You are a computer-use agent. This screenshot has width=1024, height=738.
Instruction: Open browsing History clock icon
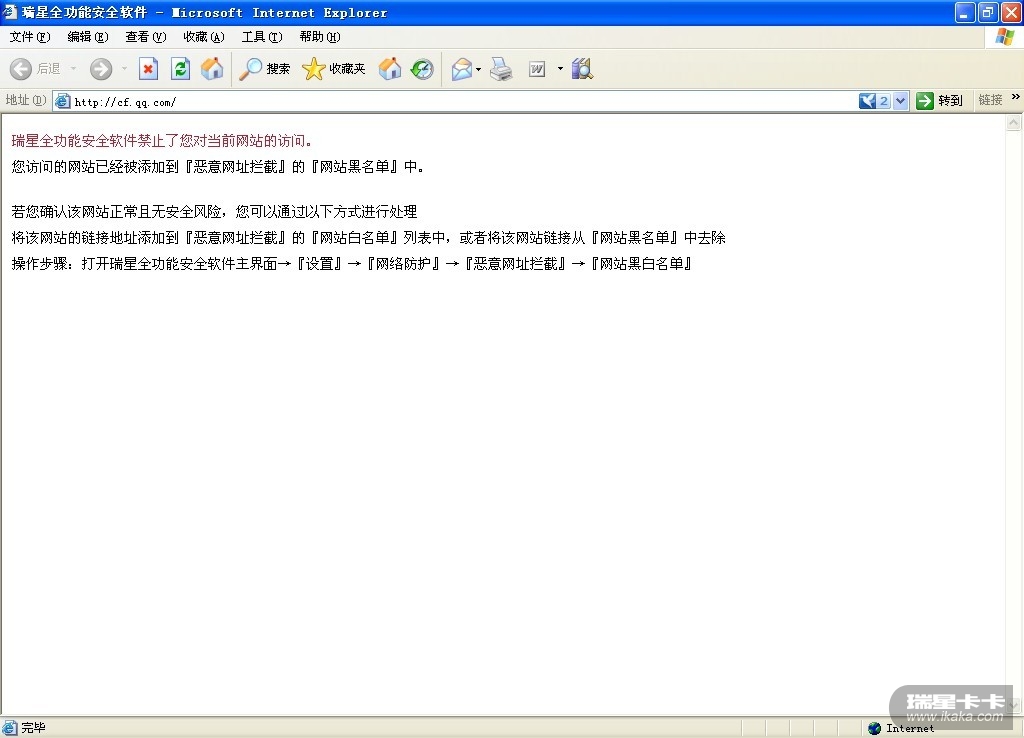[422, 69]
